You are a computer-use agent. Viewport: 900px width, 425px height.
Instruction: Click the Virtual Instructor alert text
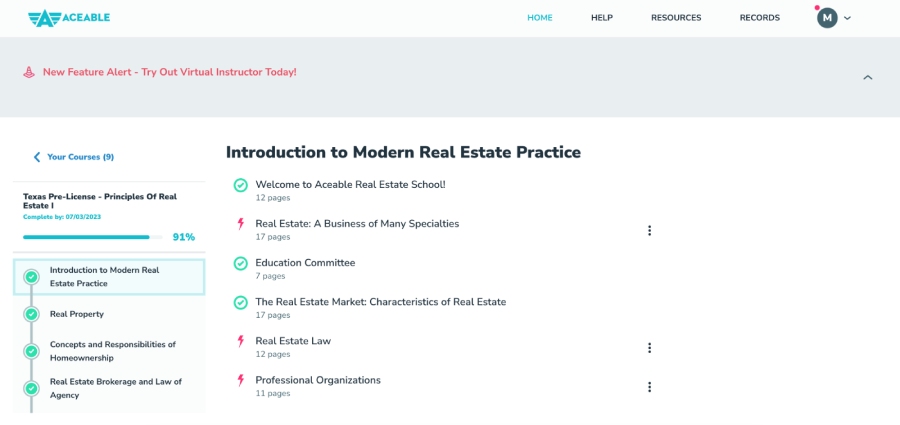tap(169, 72)
